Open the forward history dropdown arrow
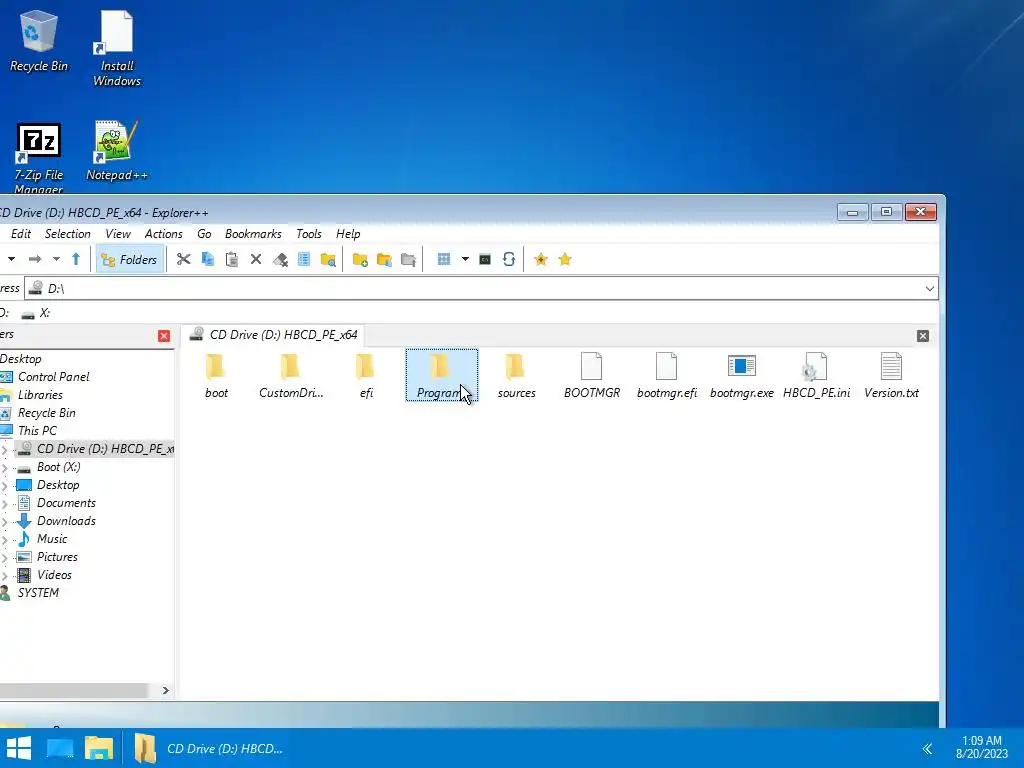The height and width of the screenshot is (768, 1024). 56,259
